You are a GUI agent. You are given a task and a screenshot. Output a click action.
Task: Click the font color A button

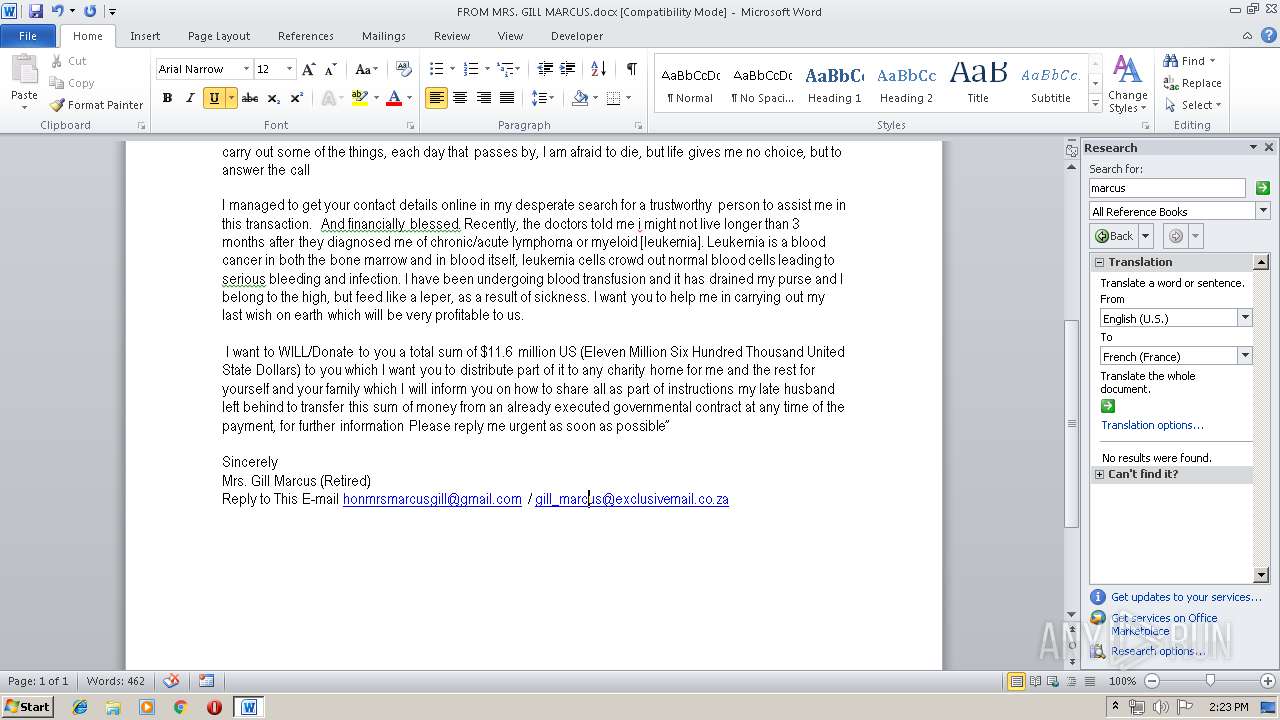click(x=394, y=98)
